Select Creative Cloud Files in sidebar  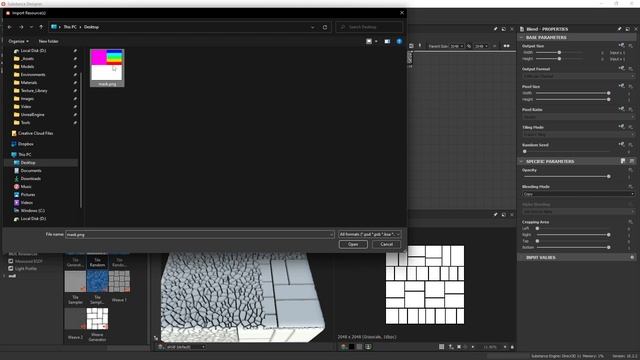pyautogui.click(x=35, y=133)
